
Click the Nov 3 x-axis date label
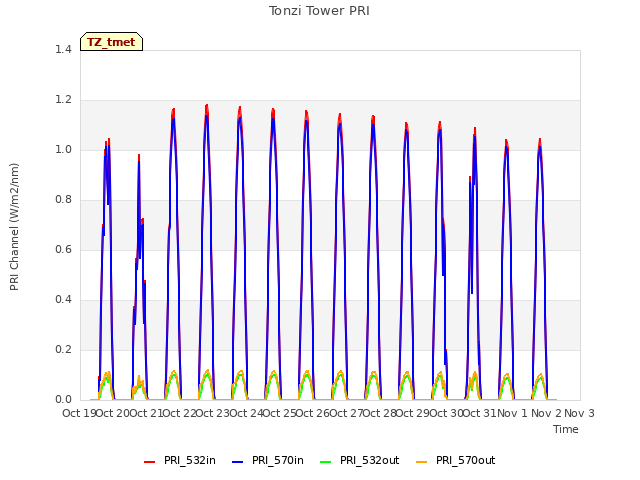tap(579, 413)
